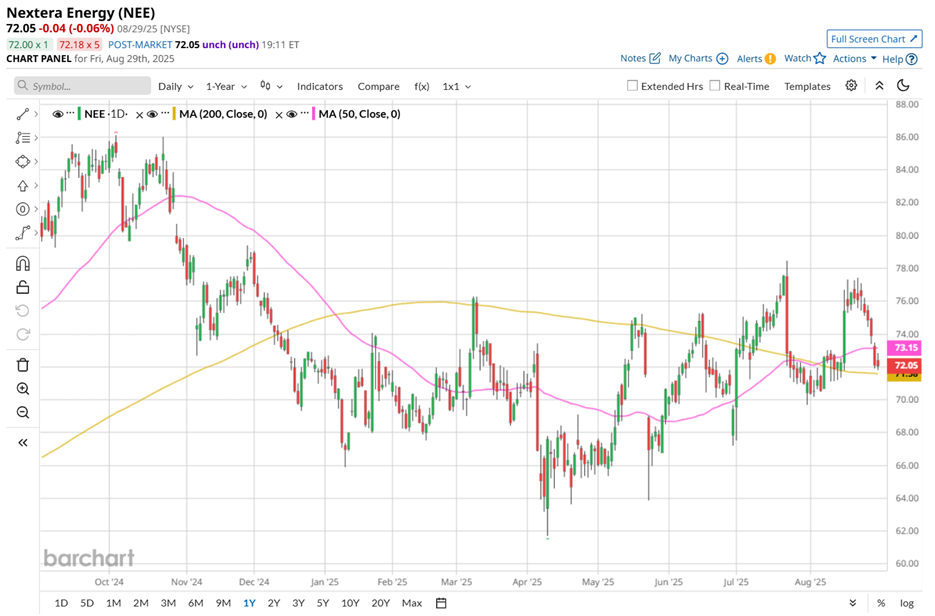Open the Indicators panel
The image size is (935, 616).
click(x=320, y=86)
